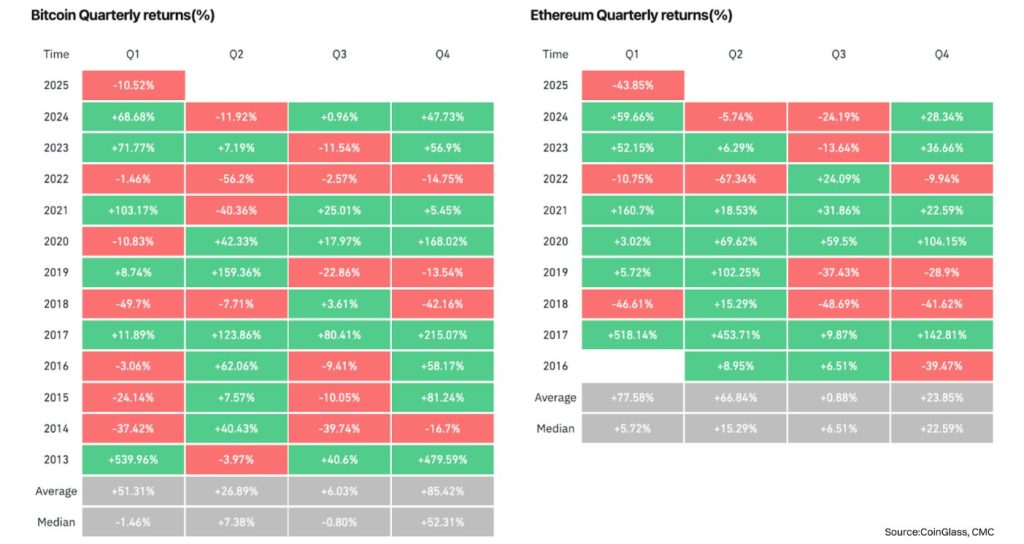Select the 2016 row label in Ethereum table
Viewport: 1024px width, 544px height.
[x=555, y=366]
